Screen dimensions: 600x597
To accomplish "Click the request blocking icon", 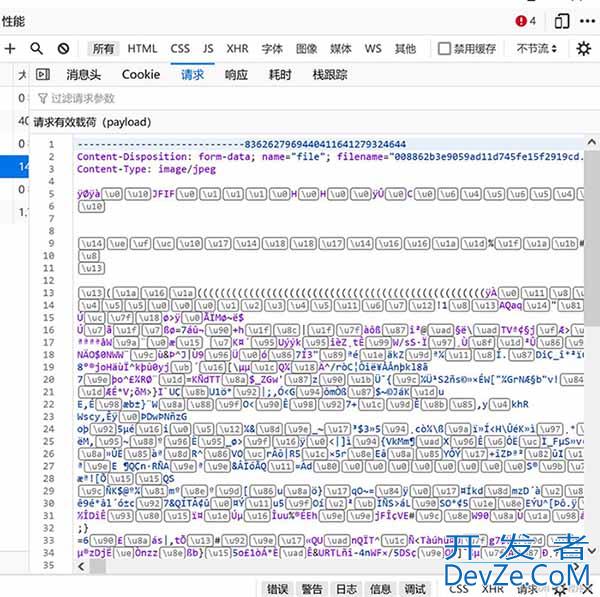I will click(63, 49).
